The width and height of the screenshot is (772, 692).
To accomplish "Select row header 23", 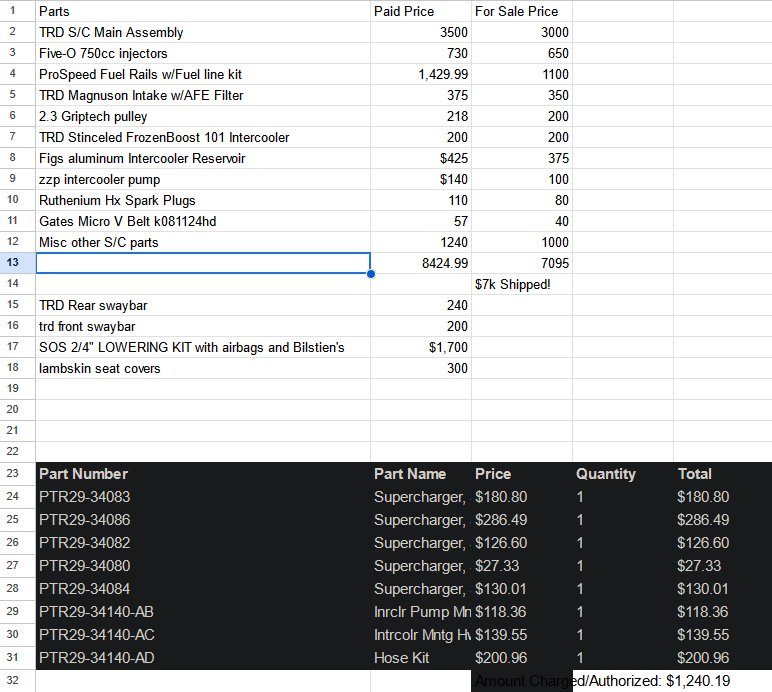I will click(18, 473).
